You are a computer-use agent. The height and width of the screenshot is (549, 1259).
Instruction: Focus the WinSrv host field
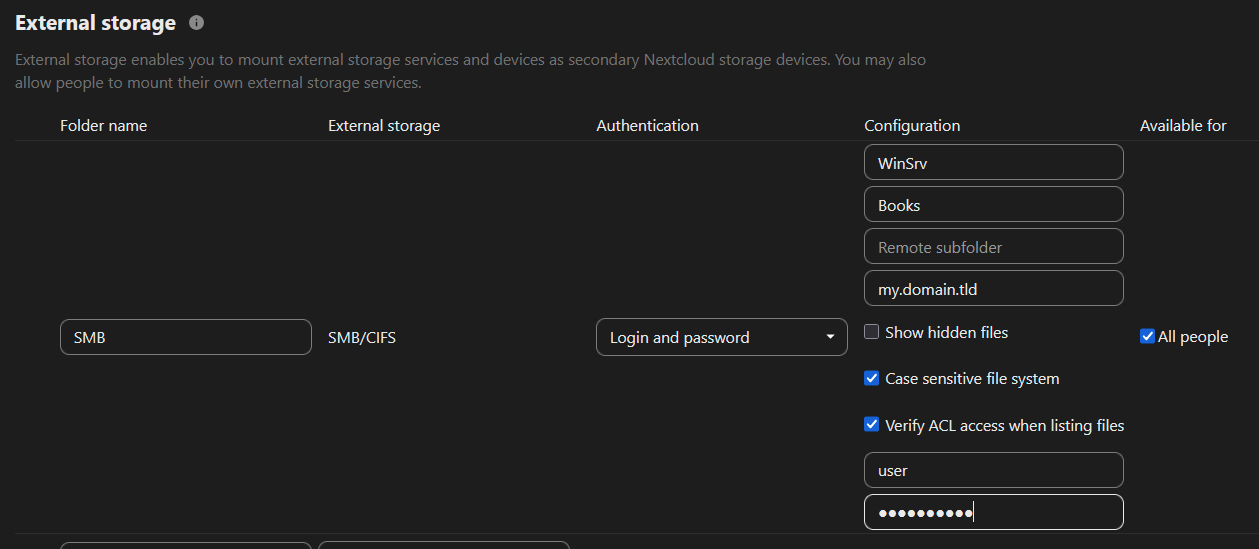tap(993, 163)
